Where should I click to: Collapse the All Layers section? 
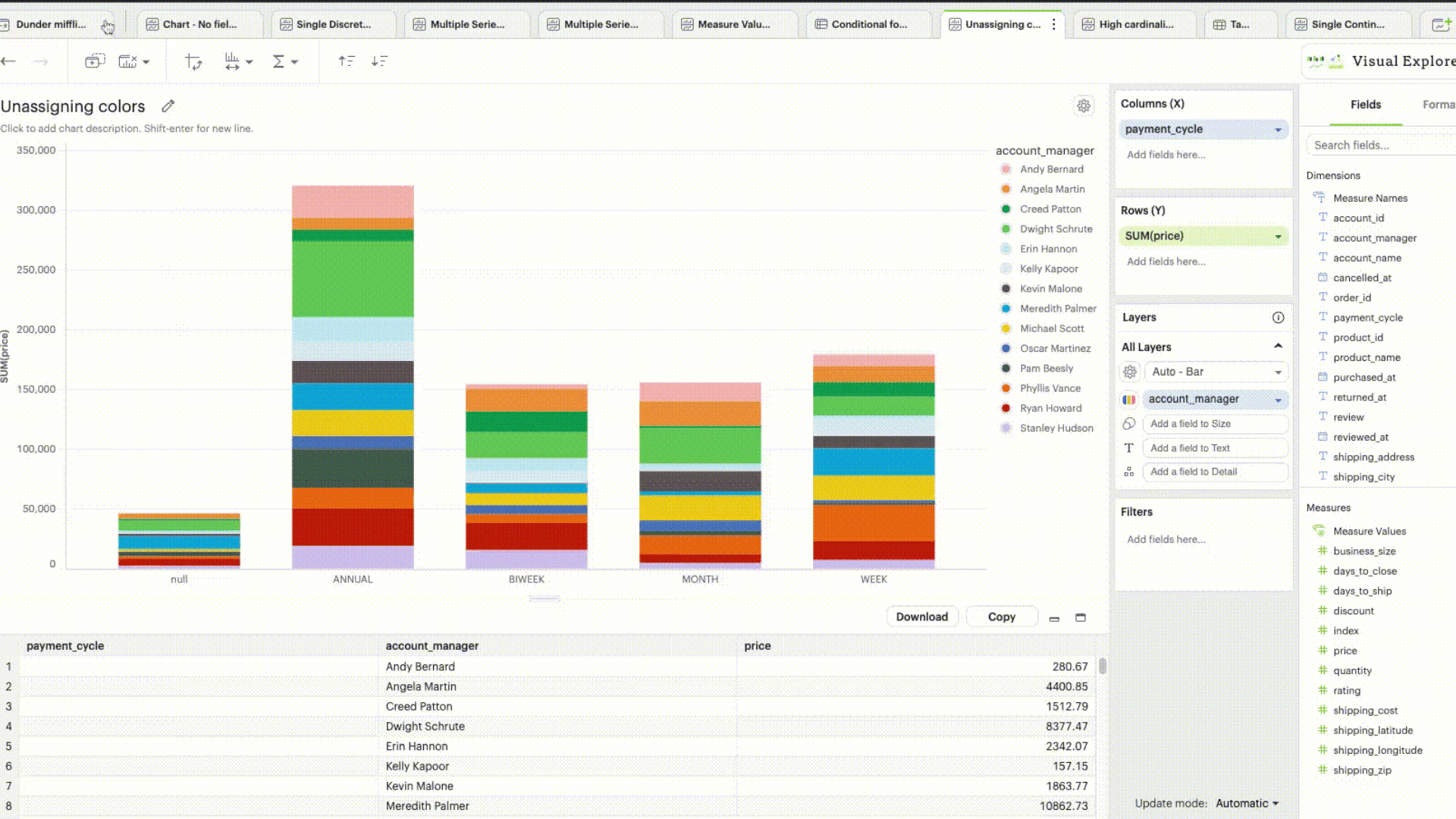click(x=1278, y=347)
